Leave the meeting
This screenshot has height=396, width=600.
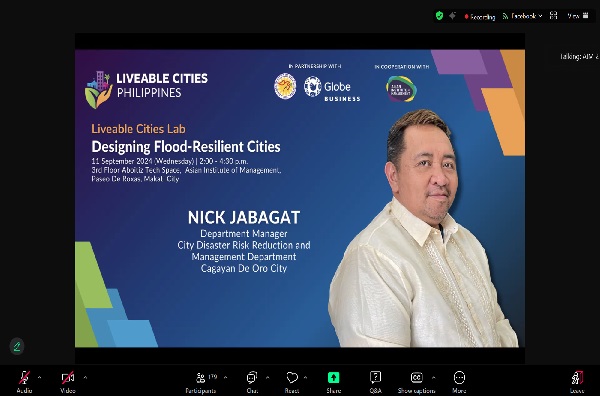pyautogui.click(x=577, y=382)
